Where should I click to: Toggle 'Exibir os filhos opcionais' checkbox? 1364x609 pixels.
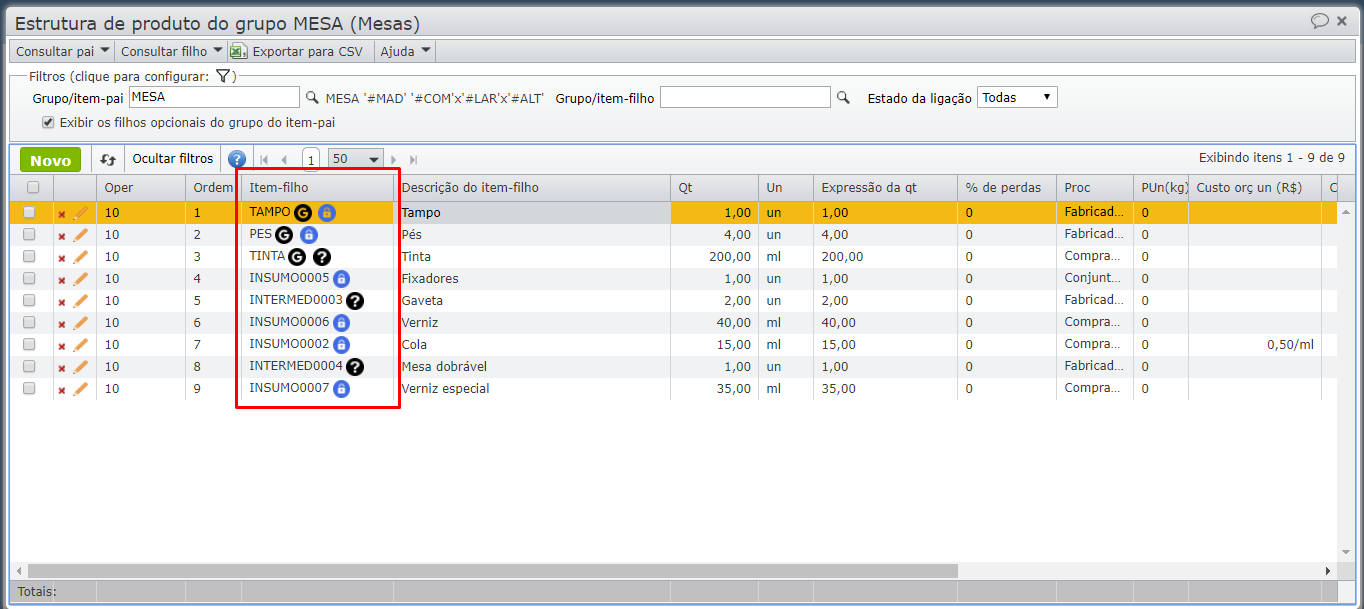tap(48, 122)
